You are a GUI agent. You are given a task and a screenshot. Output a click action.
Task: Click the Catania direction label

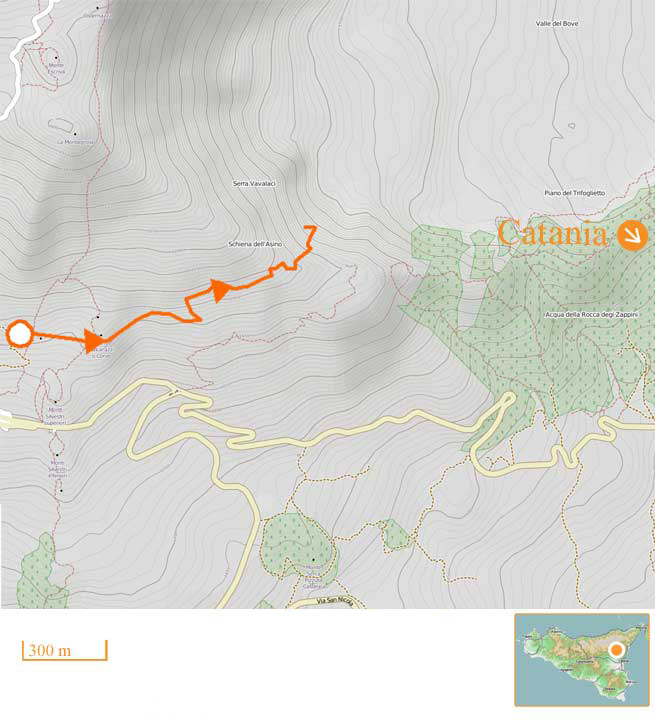point(553,233)
